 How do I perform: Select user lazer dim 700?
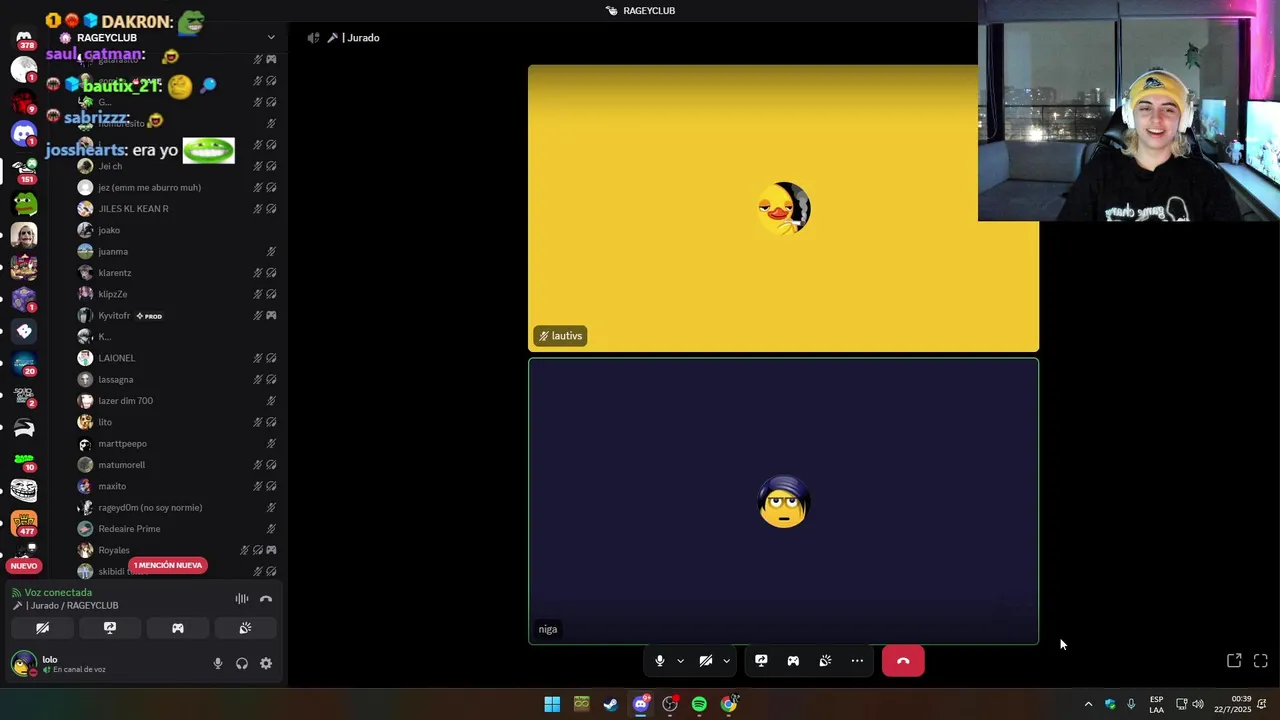point(125,401)
